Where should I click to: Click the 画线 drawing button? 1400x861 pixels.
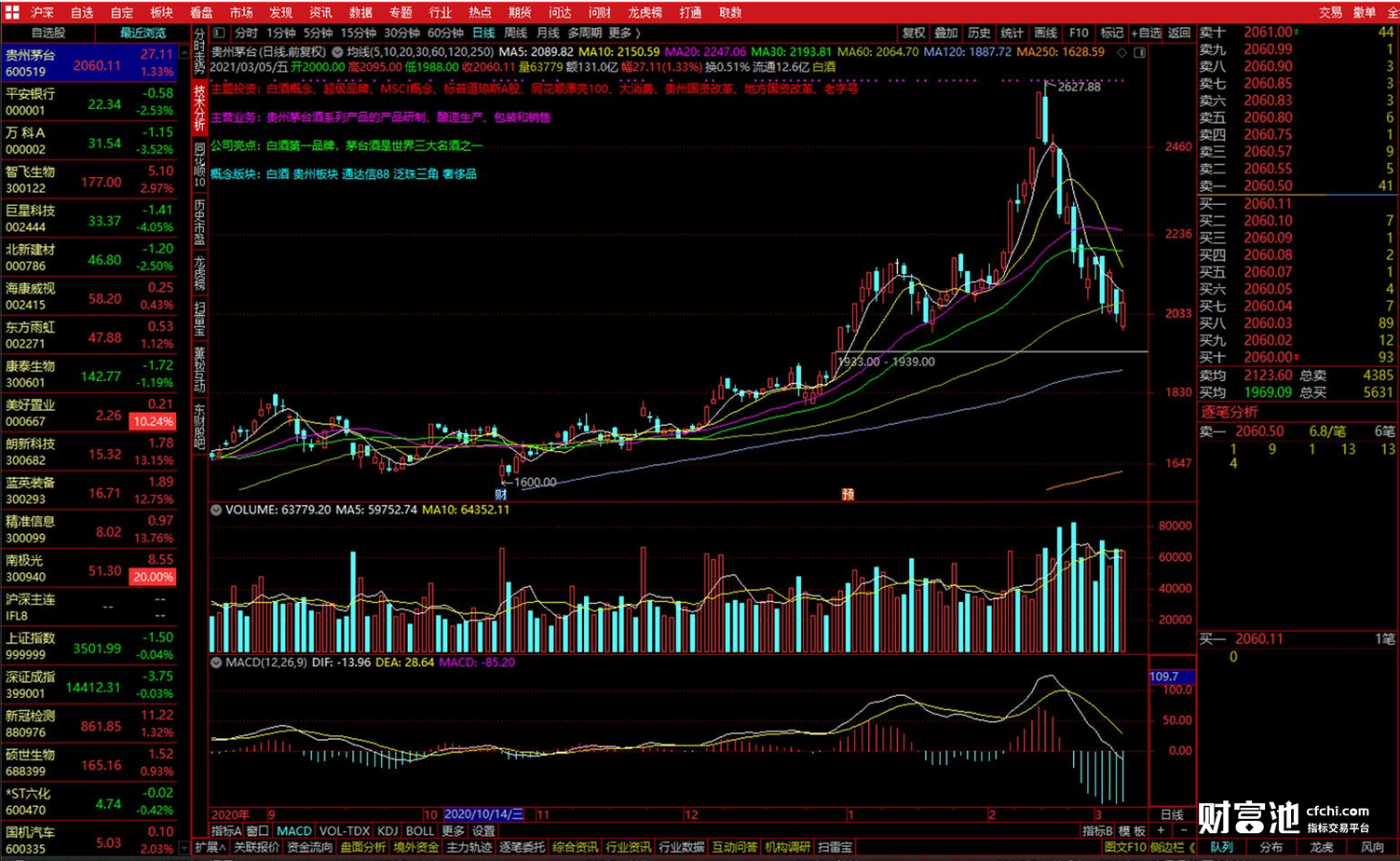click(1046, 34)
